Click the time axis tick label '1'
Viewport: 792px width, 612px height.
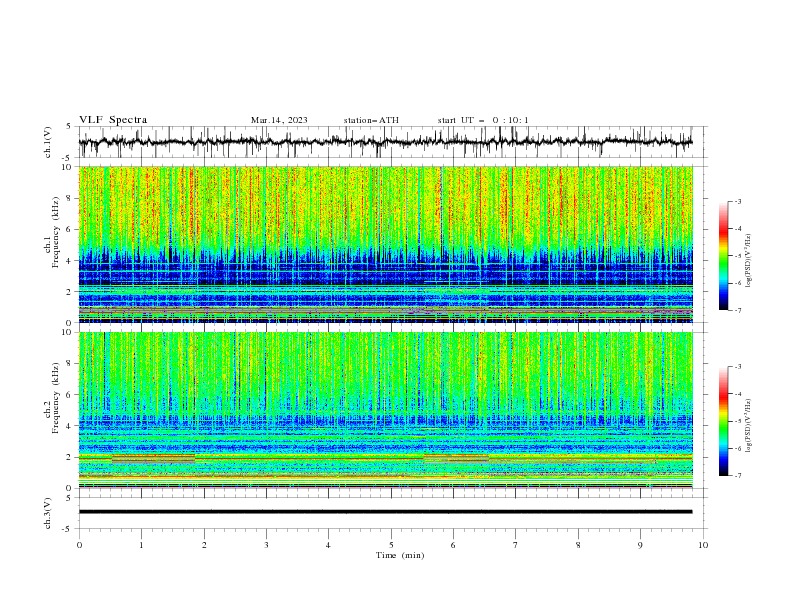(x=141, y=545)
